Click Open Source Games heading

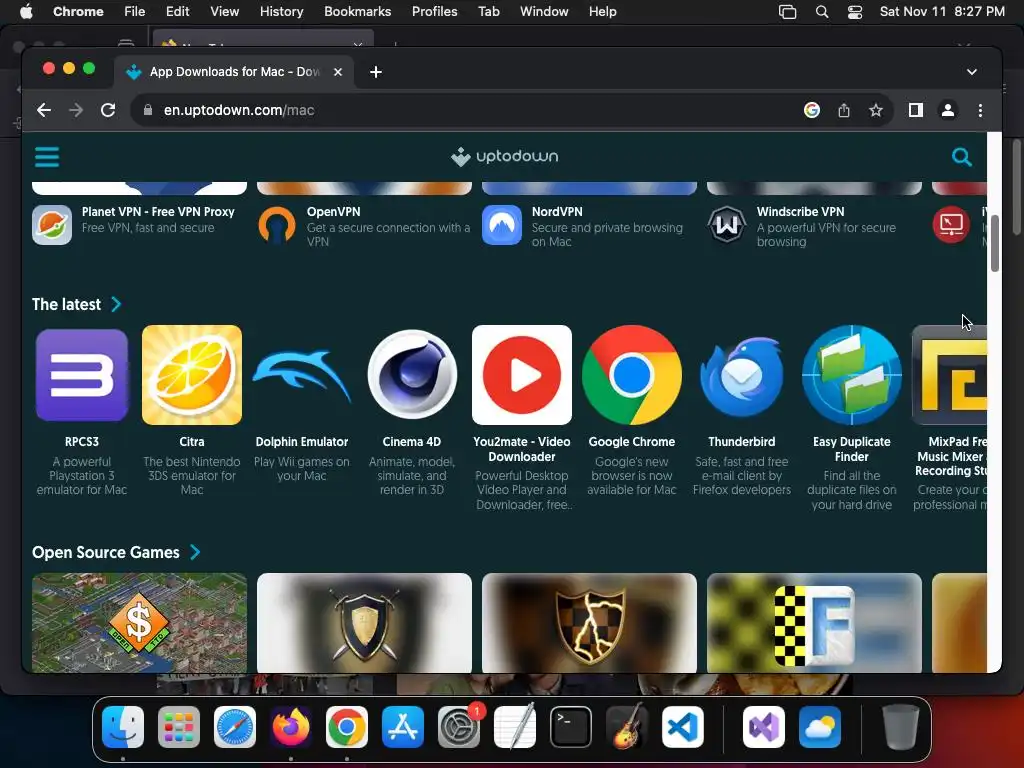pos(106,552)
